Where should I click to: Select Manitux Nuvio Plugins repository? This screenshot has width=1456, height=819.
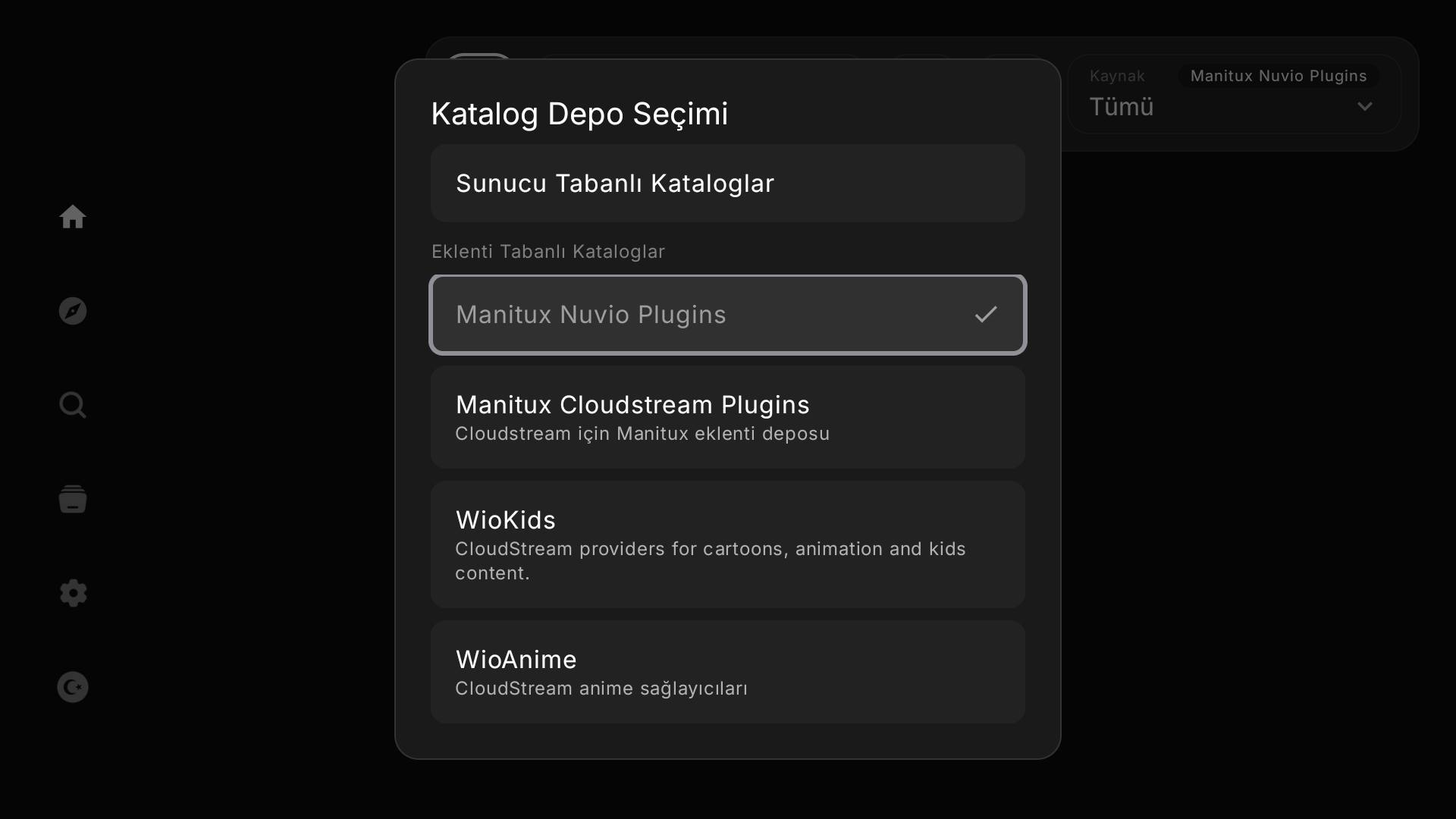pyautogui.click(x=728, y=315)
